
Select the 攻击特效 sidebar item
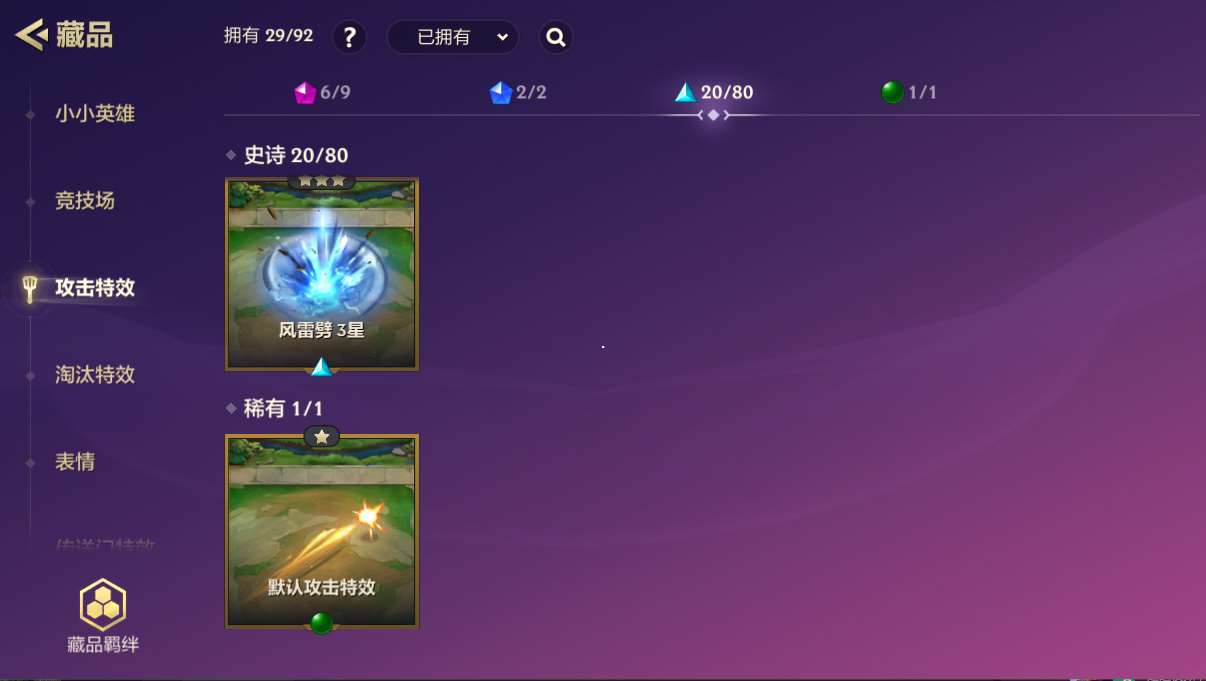[94, 288]
